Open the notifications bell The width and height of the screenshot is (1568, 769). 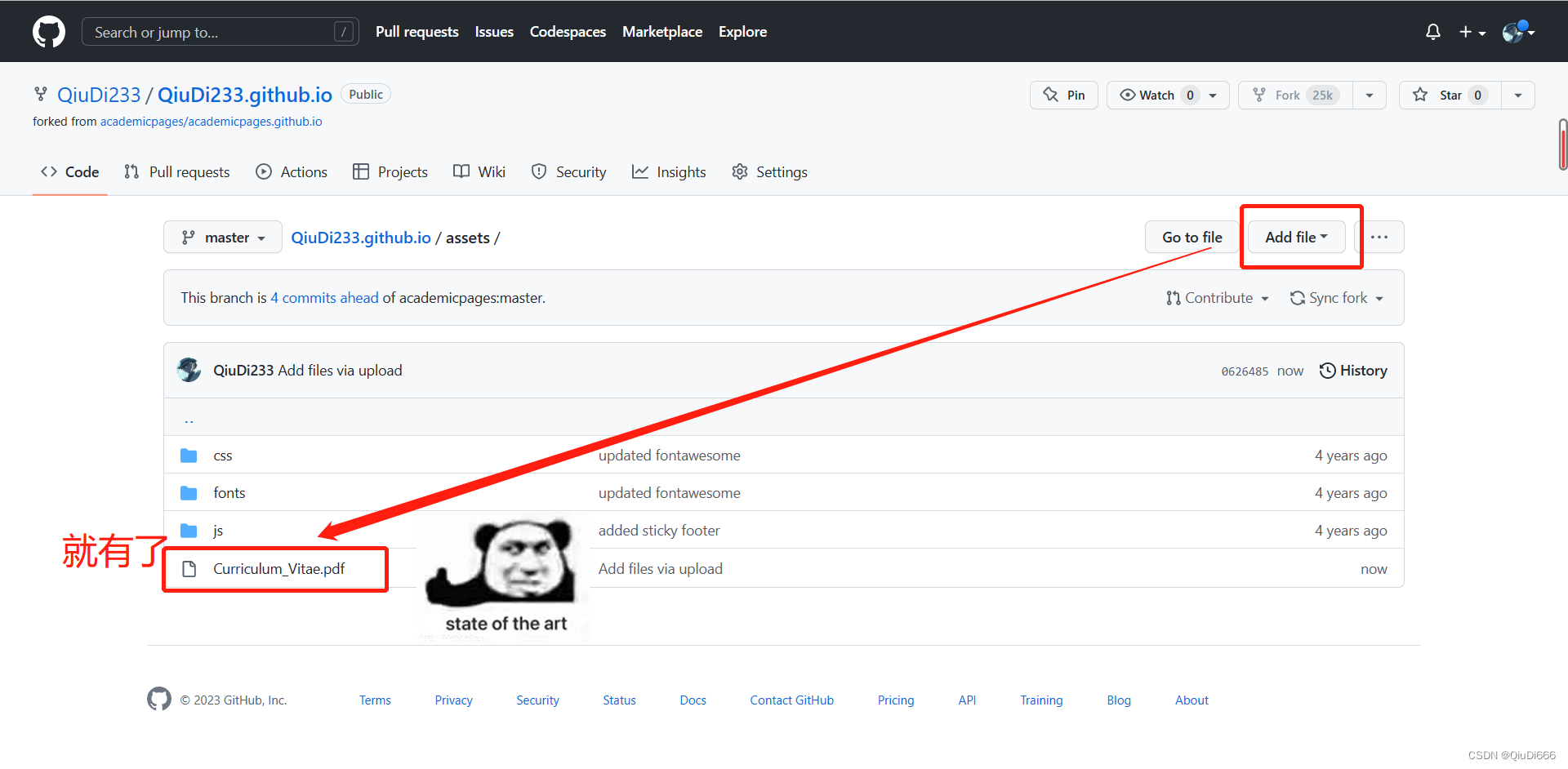click(x=1432, y=32)
